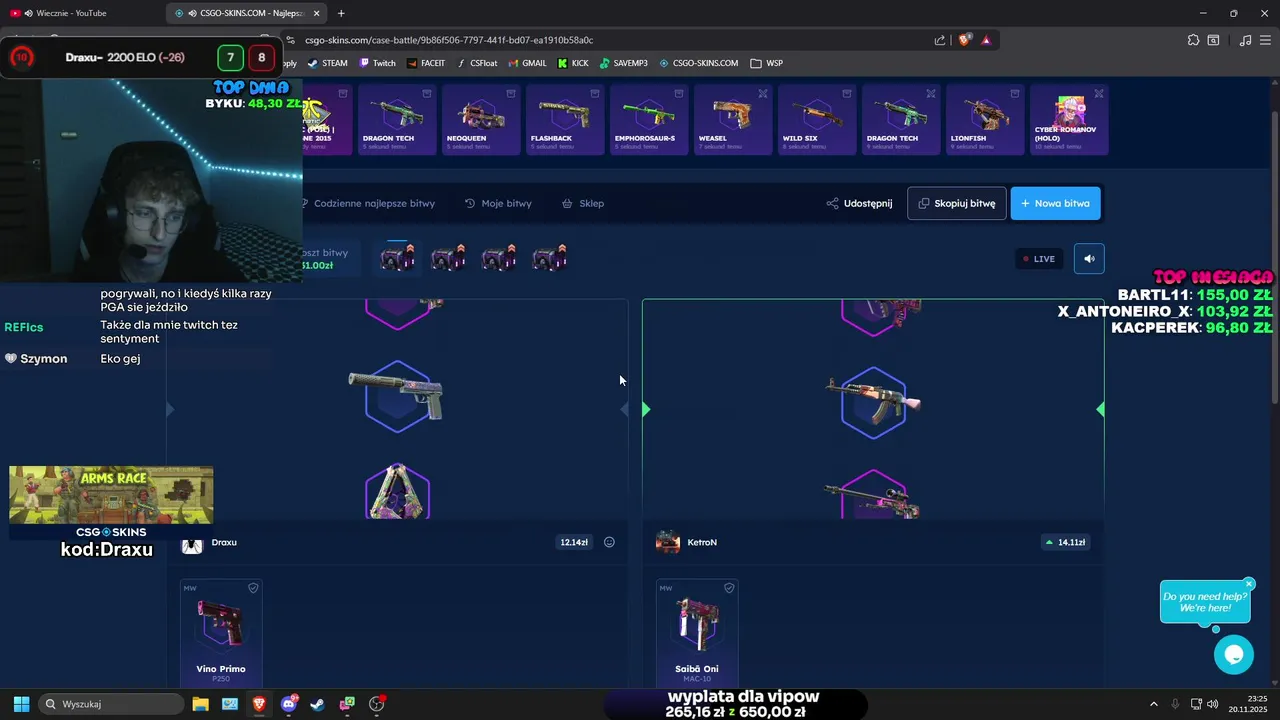
Task: Open the SAVEMP3 bookmark
Action: click(624, 63)
